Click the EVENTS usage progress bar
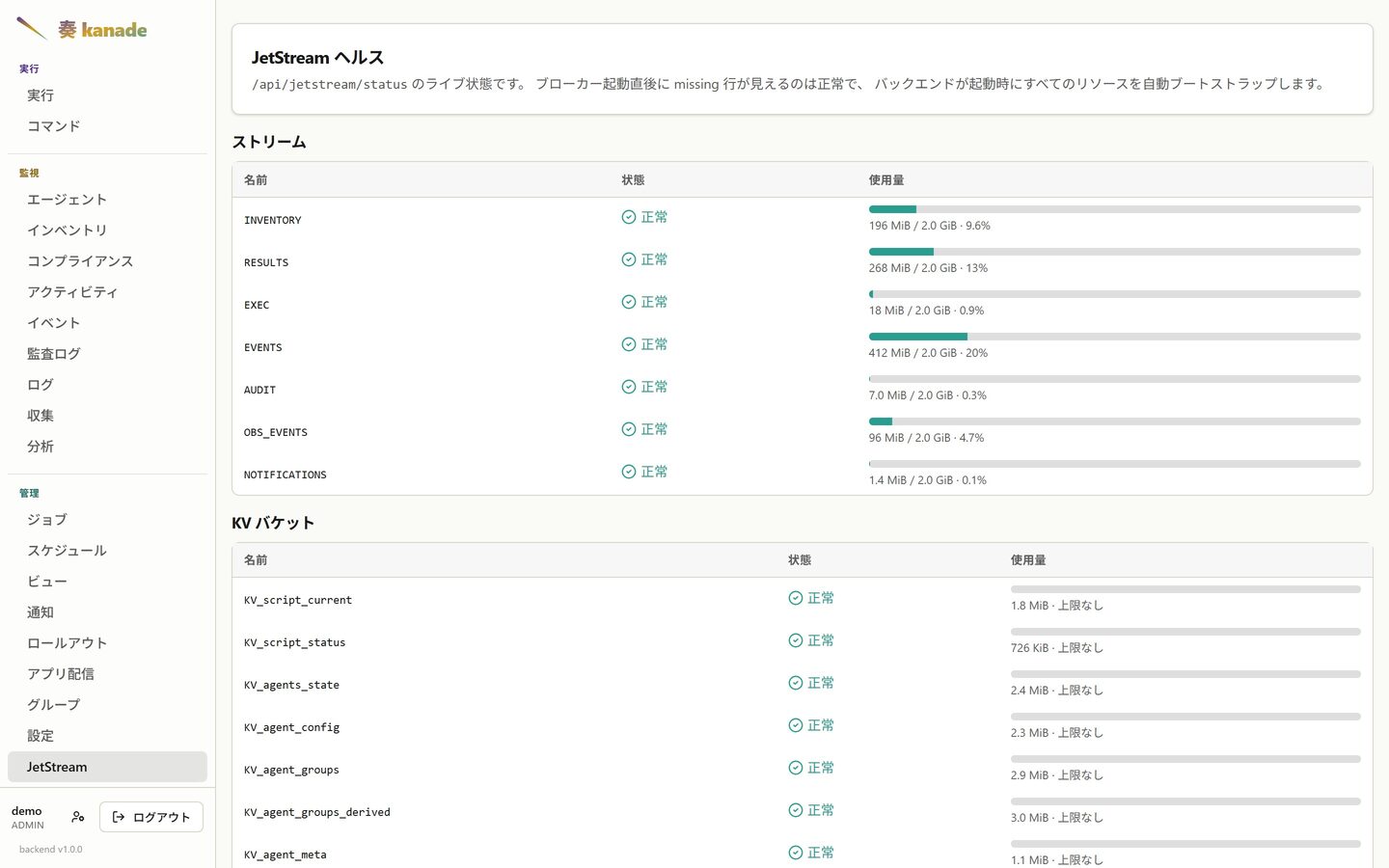Viewport: 1389px width, 868px height. [1114, 337]
